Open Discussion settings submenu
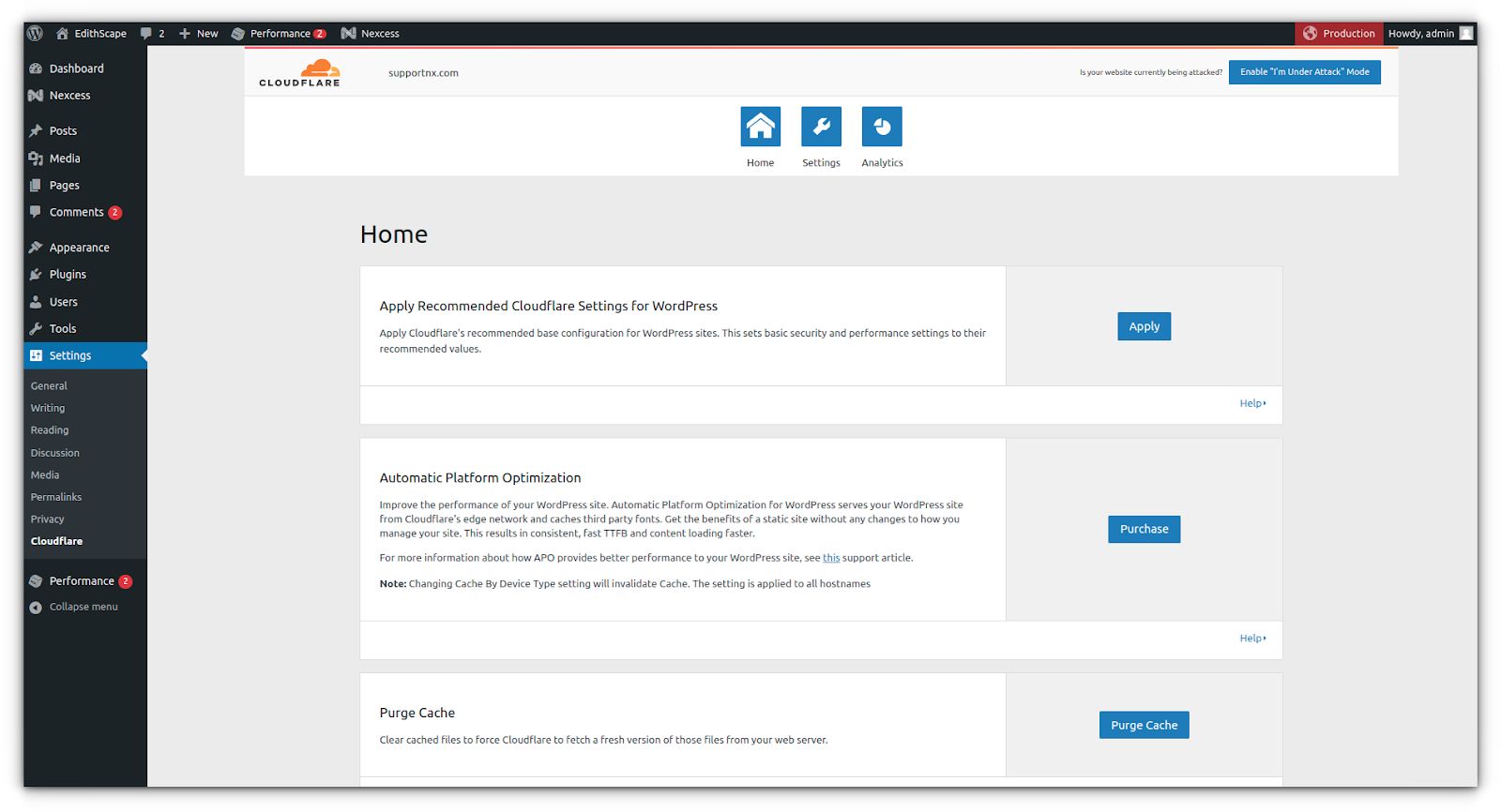 click(55, 453)
